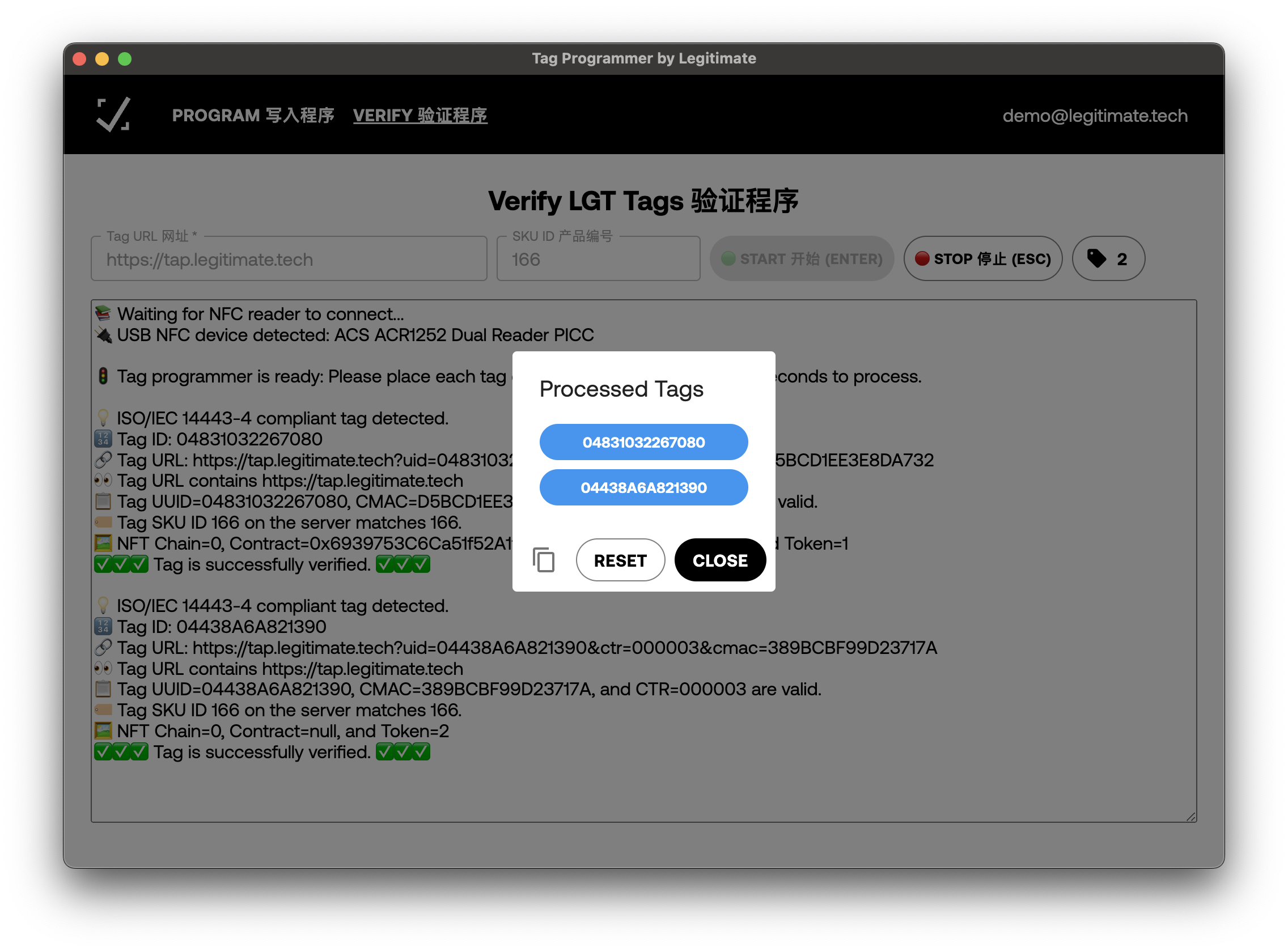Select processed tag 04438A6A821390
The width and height of the screenshot is (1288, 952).
tap(643, 487)
